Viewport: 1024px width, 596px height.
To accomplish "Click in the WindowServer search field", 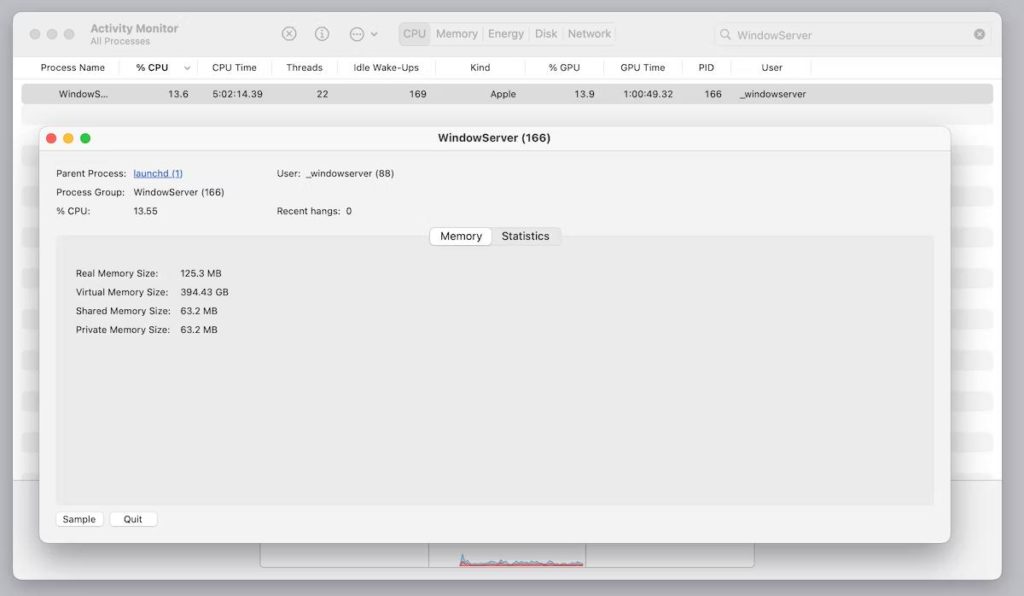I will click(x=852, y=35).
